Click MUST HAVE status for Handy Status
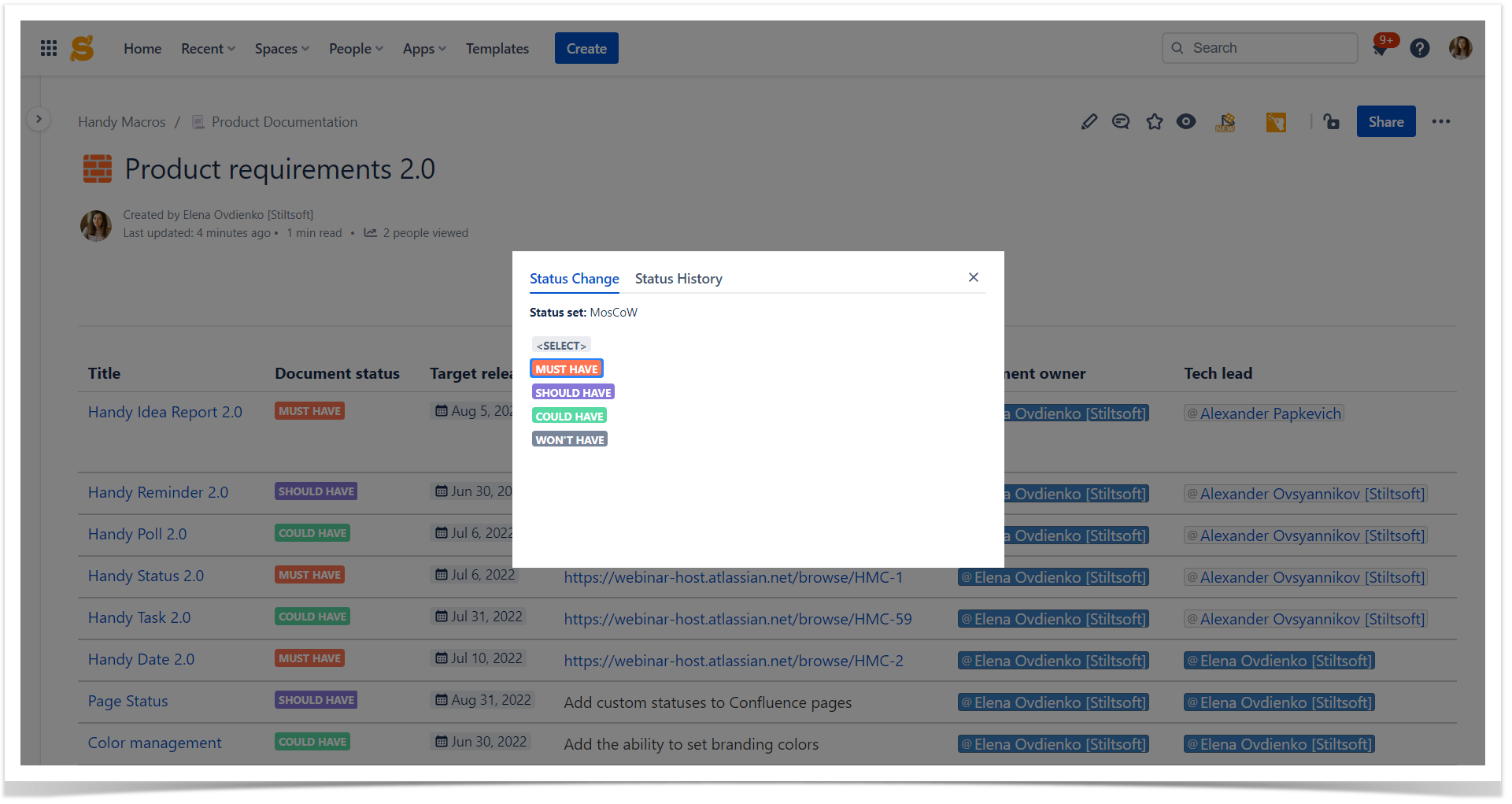Image resolution: width=1512 pixels, height=804 pixels. click(310, 575)
